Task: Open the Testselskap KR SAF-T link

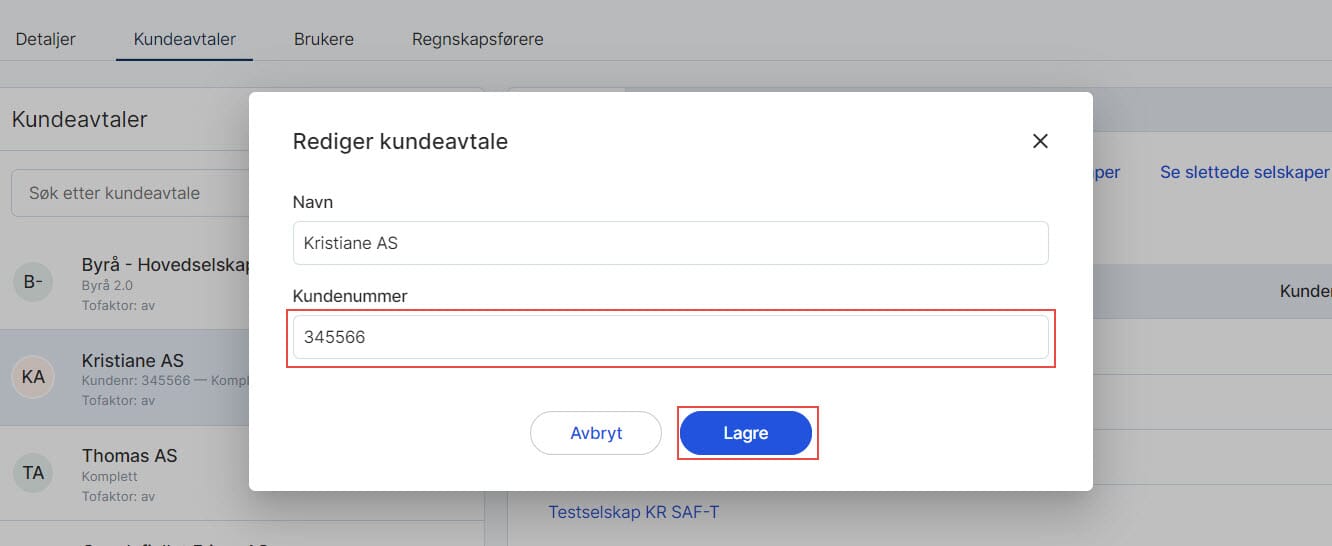Action: point(633,512)
